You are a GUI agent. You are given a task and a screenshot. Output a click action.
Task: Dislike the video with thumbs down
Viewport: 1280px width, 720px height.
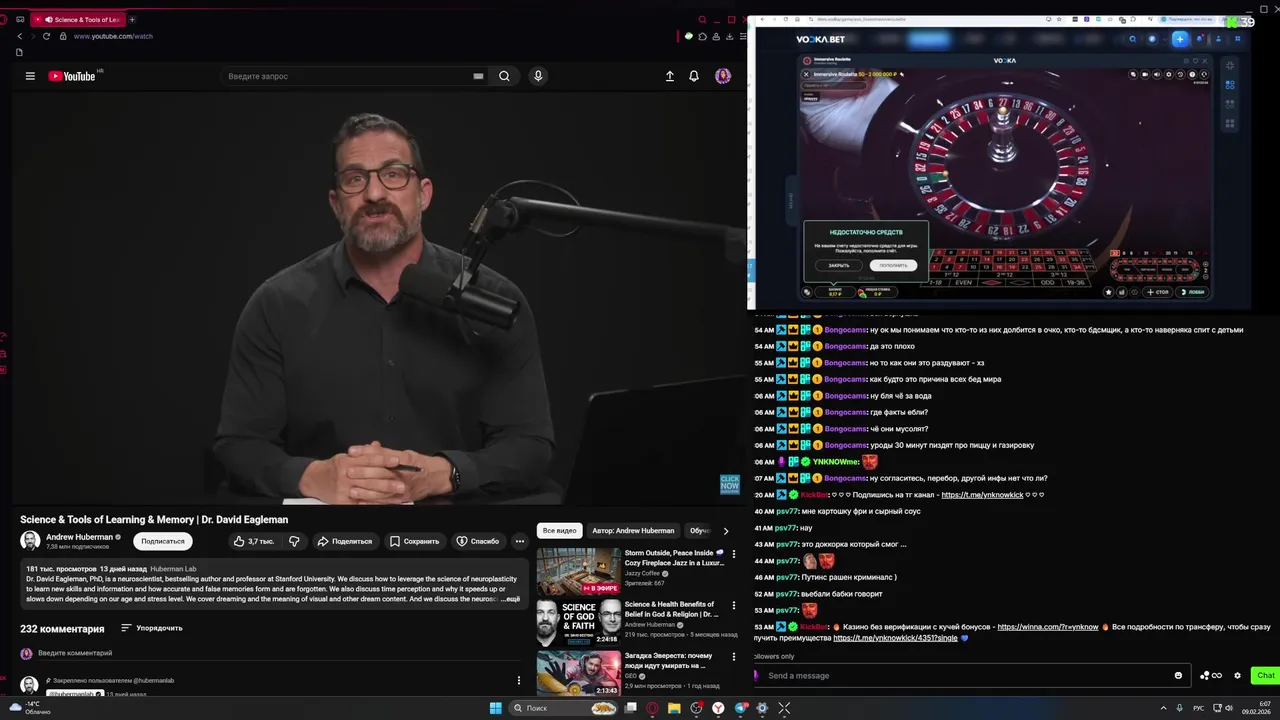[x=294, y=541]
